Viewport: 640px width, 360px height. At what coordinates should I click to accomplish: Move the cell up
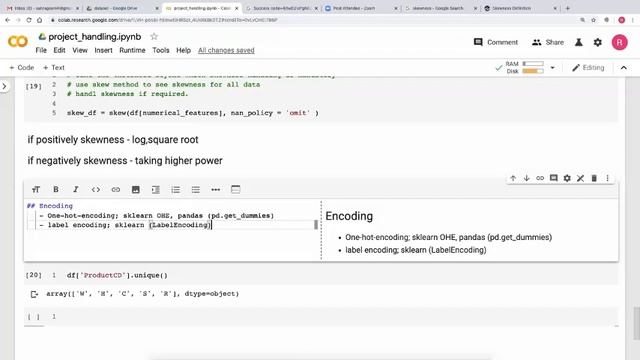pos(513,178)
